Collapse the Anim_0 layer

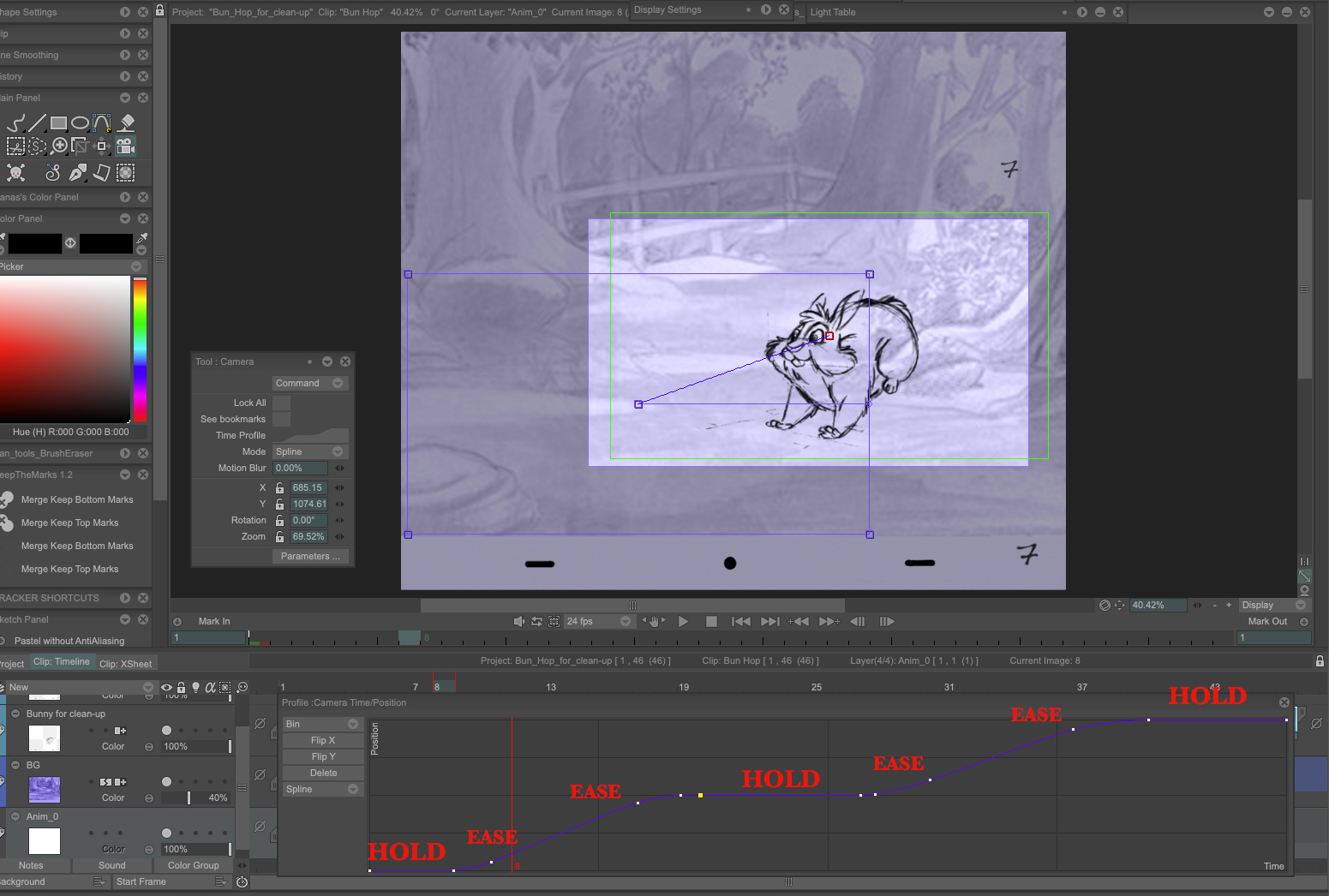tap(15, 816)
